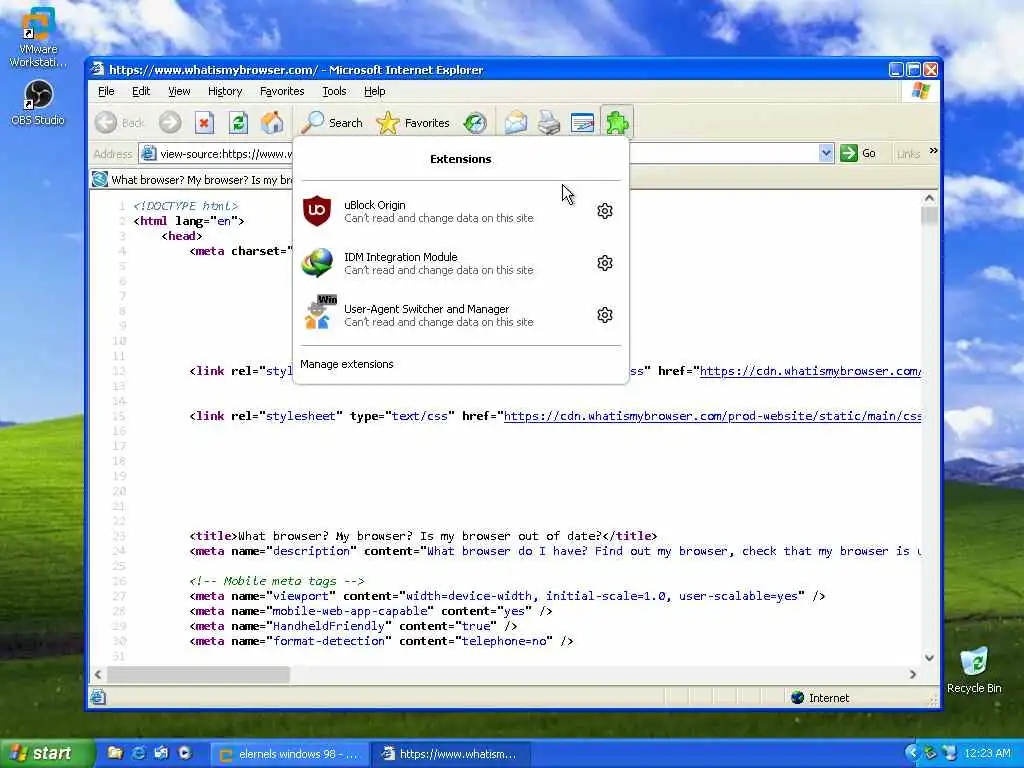
Task: Click the vertical scrollbar up arrow
Action: [929, 198]
